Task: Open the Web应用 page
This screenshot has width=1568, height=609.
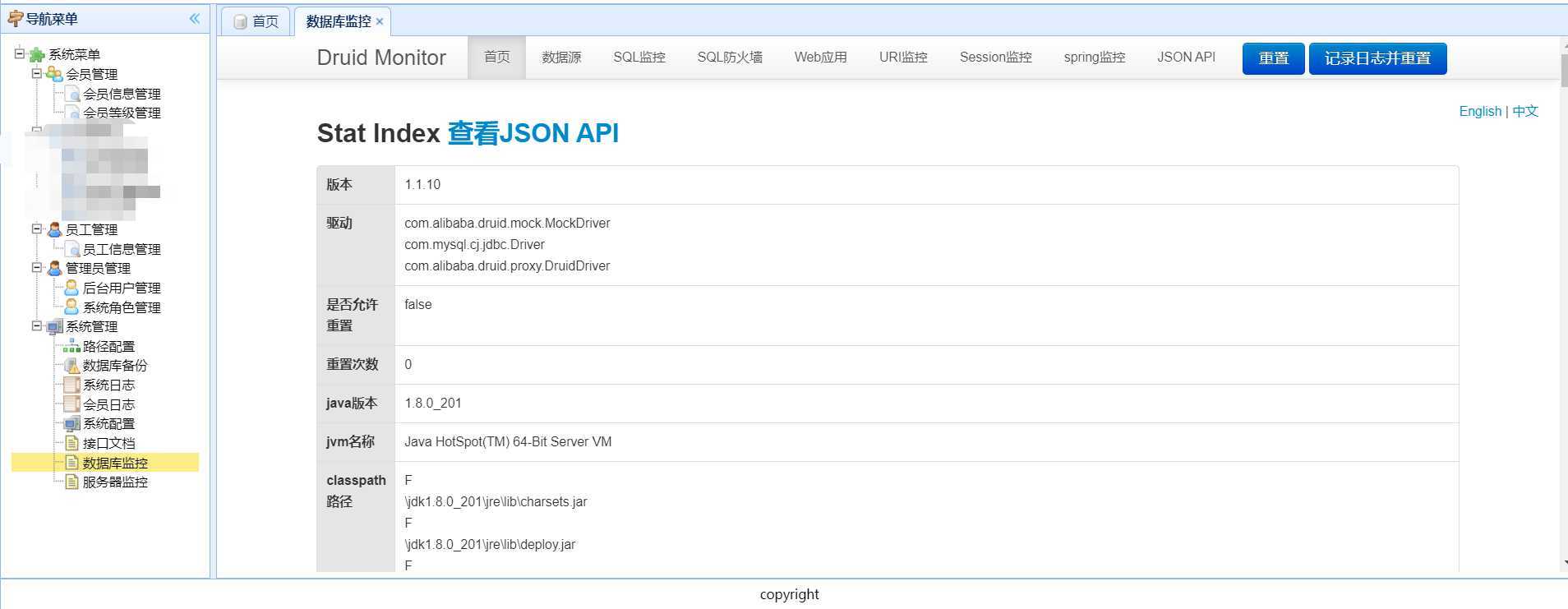Action: coord(820,58)
